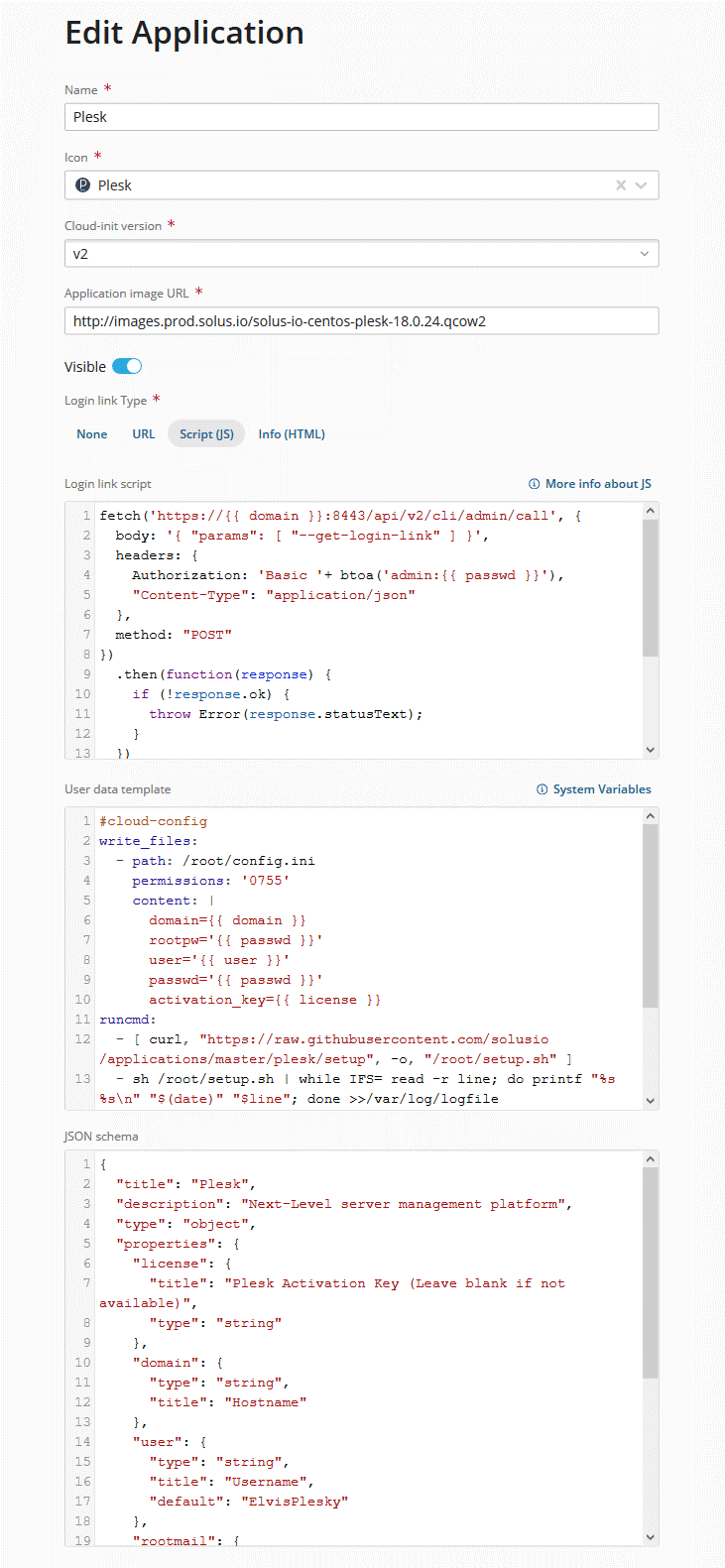
Task: Click info icon beside More info about JS
Action: pyautogui.click(x=535, y=484)
